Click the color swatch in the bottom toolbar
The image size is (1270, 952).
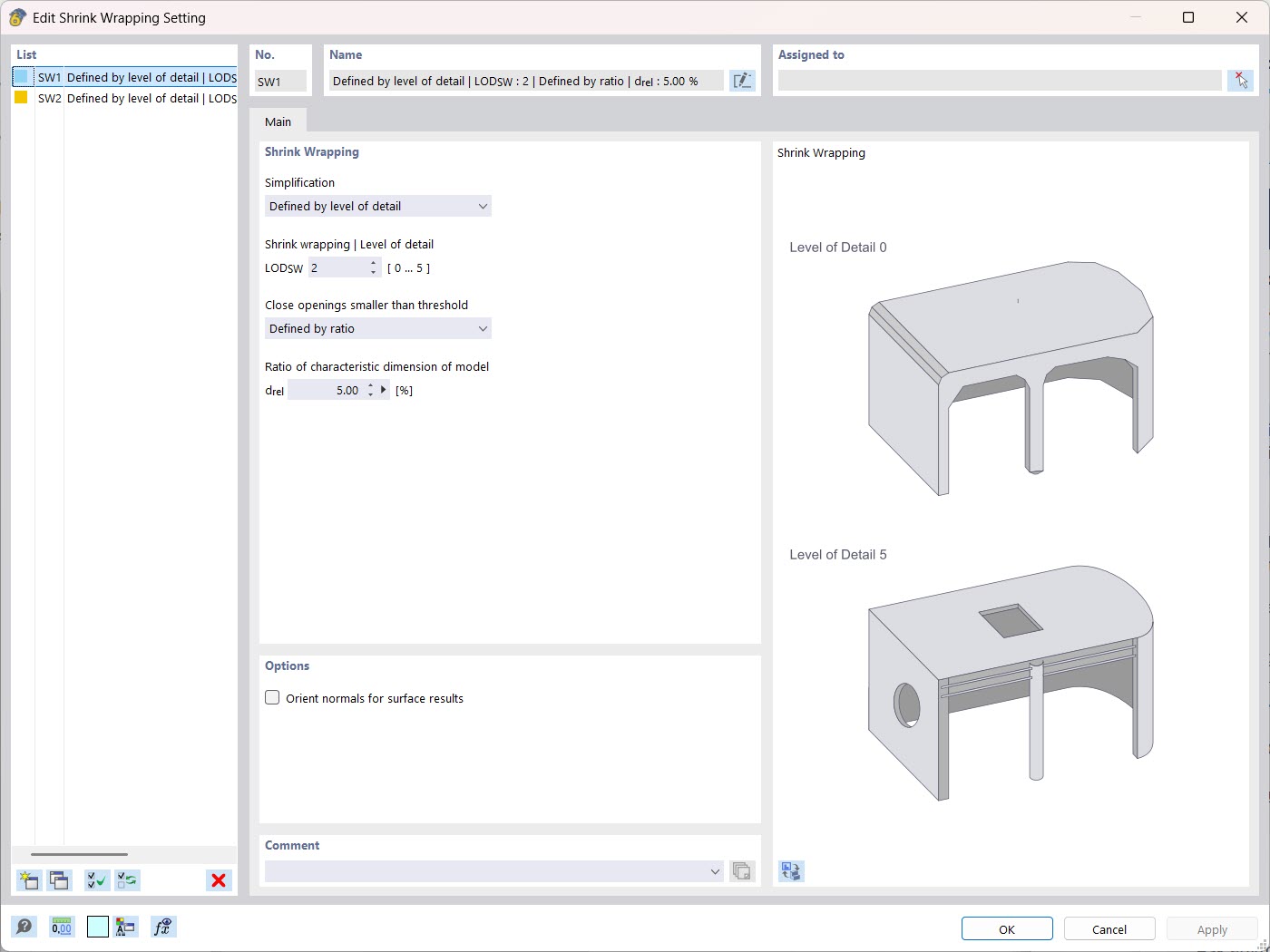(x=97, y=927)
